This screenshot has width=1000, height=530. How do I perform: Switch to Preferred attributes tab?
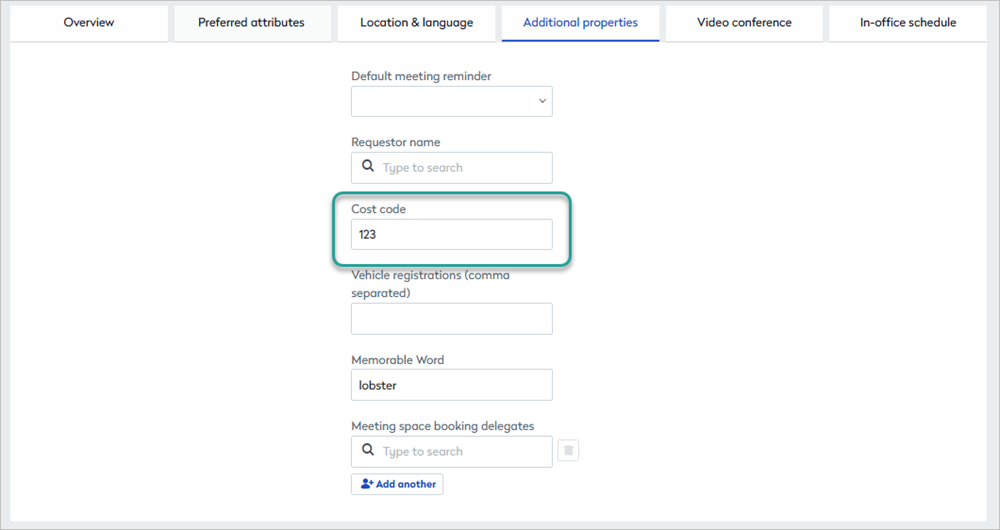pyautogui.click(x=251, y=23)
